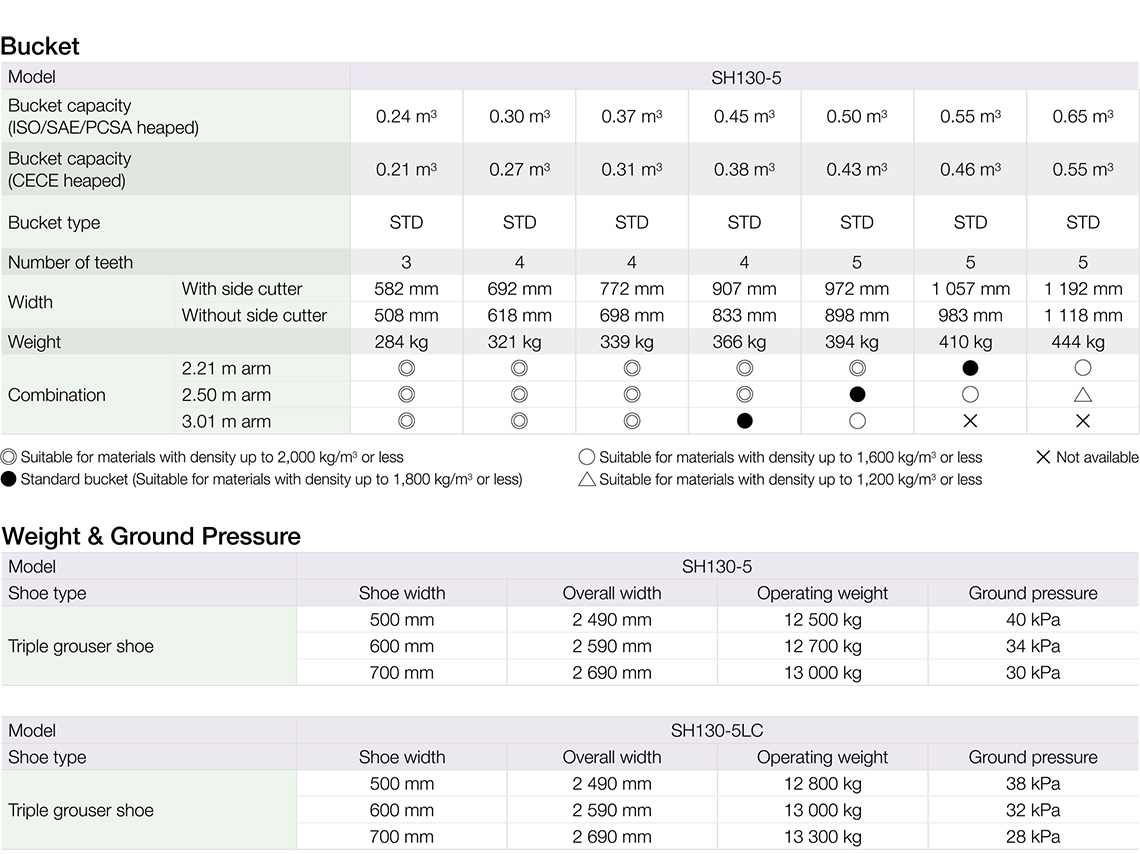
Task: Click the Number of teeth row label
Action: (x=70, y=263)
